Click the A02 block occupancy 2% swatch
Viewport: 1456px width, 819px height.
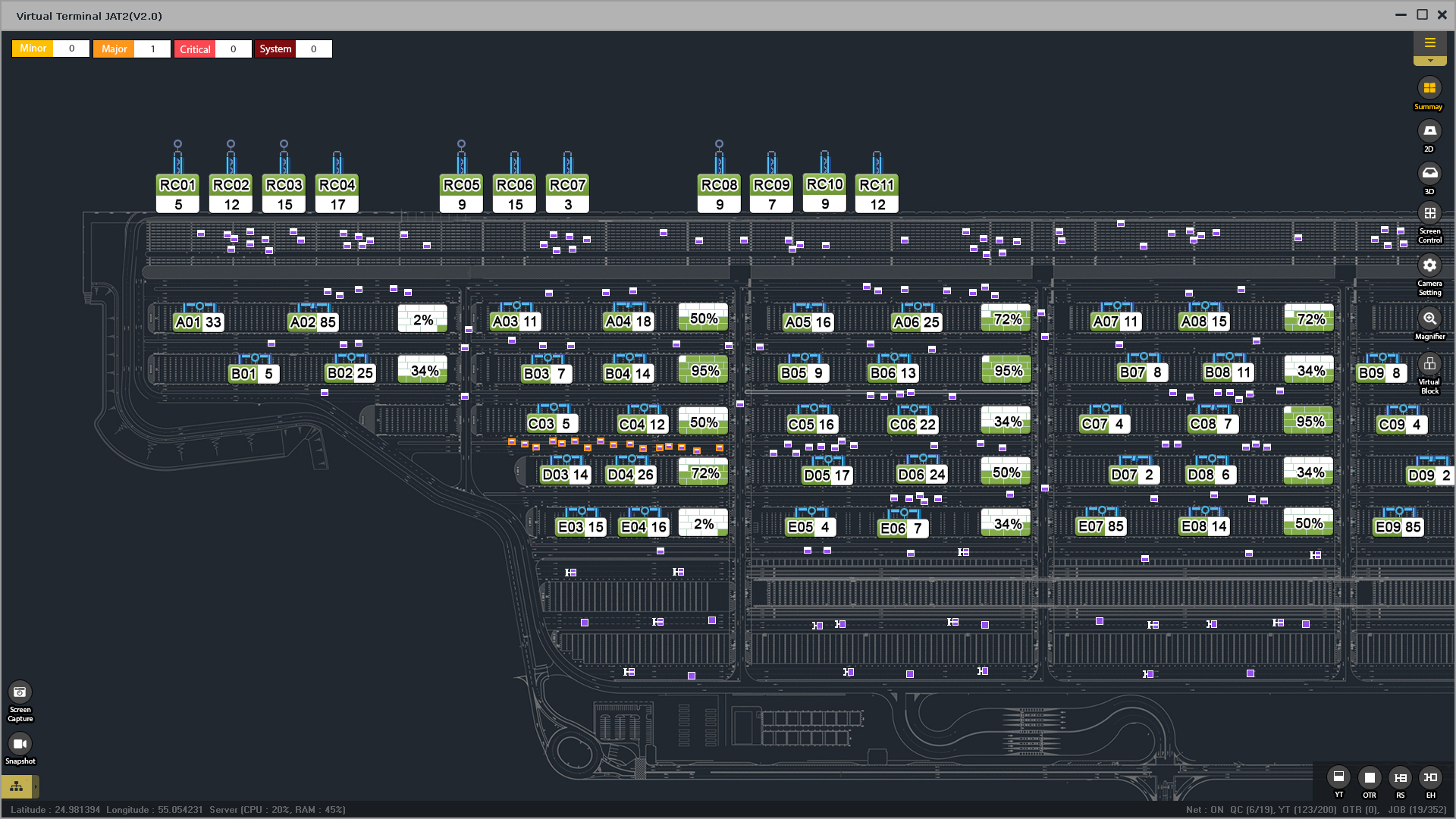(x=422, y=319)
